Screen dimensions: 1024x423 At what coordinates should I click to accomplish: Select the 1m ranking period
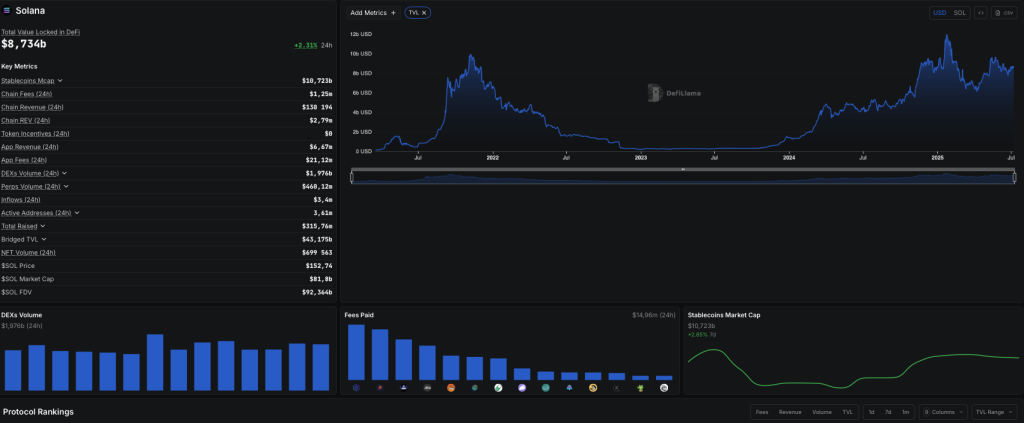(x=905, y=412)
